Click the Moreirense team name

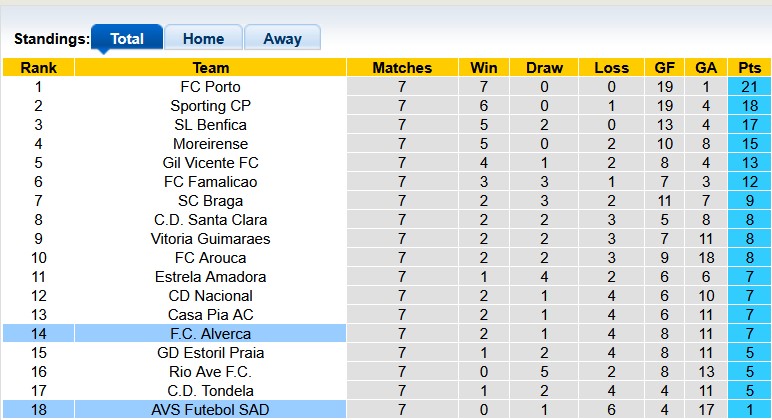tap(210, 144)
